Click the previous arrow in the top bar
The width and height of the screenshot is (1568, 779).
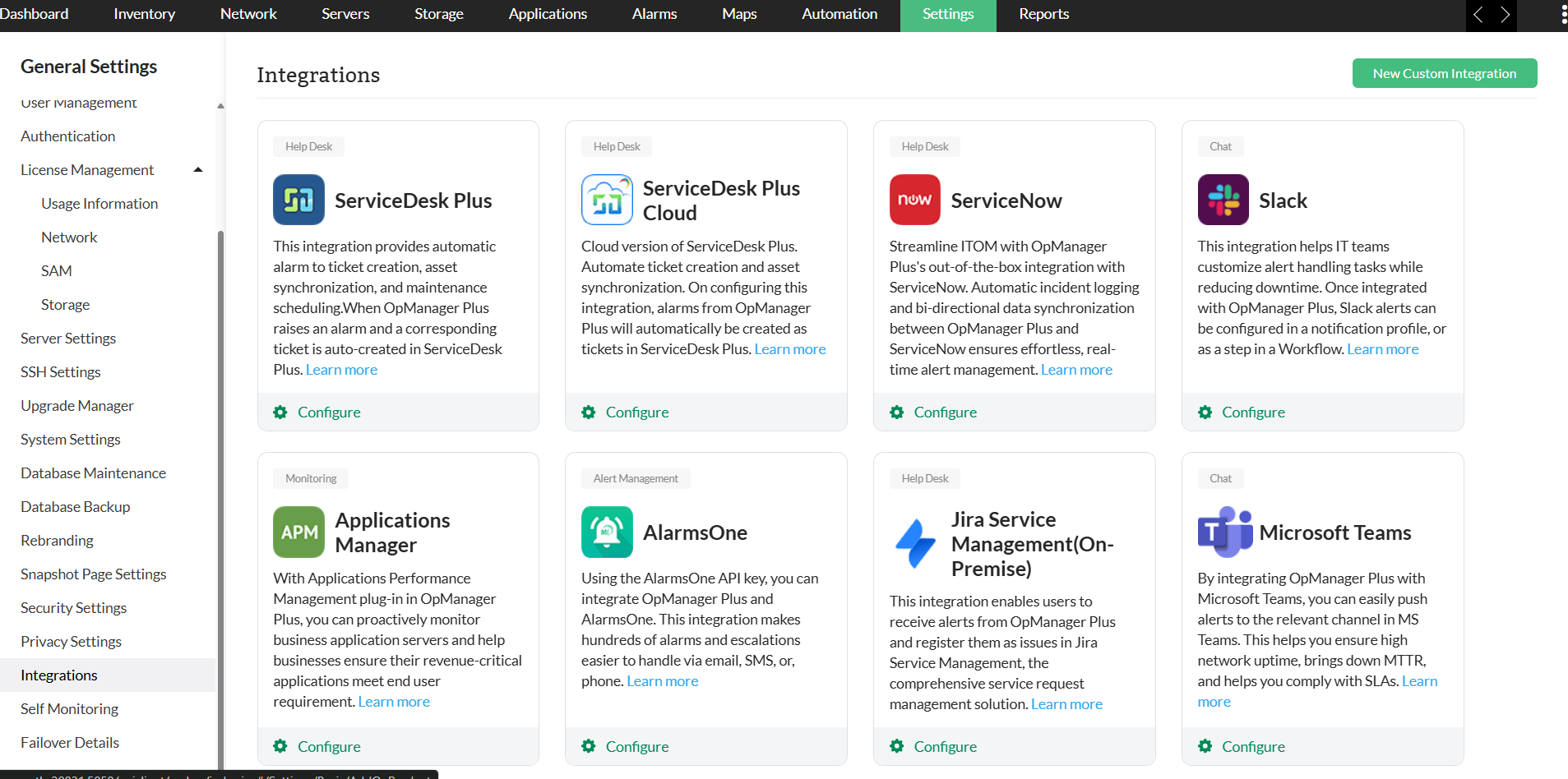coord(1478,15)
